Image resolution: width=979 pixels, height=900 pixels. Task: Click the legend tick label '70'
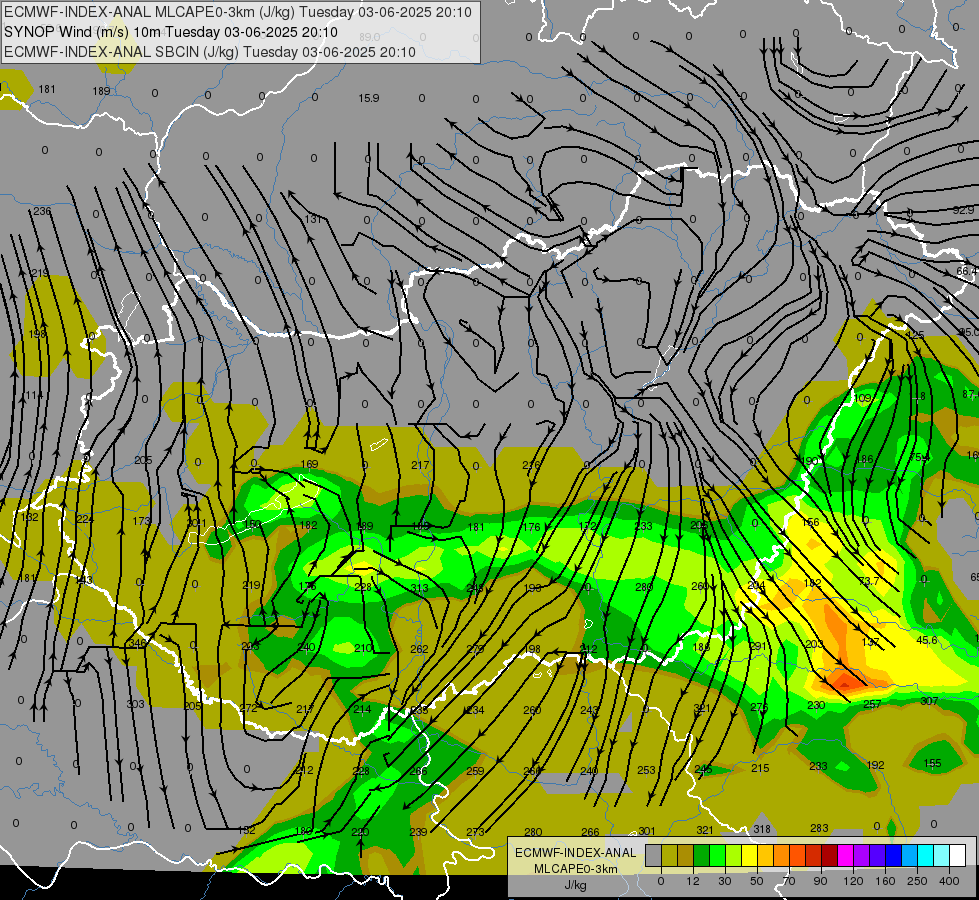point(789,881)
